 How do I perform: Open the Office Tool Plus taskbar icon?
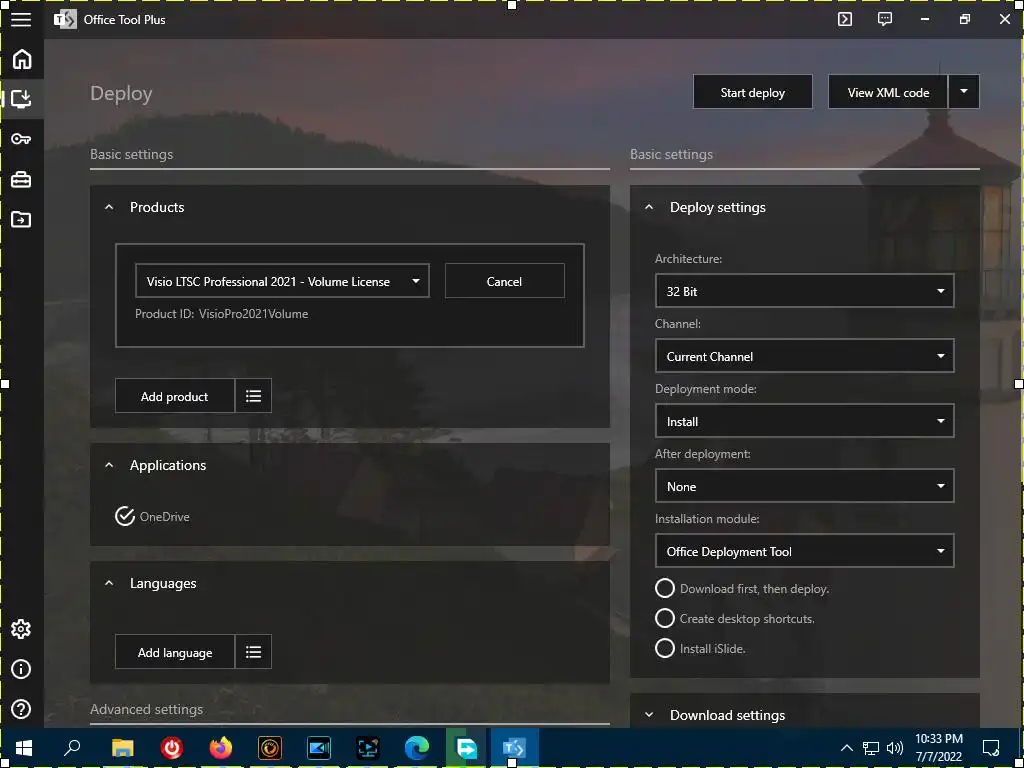(514, 748)
